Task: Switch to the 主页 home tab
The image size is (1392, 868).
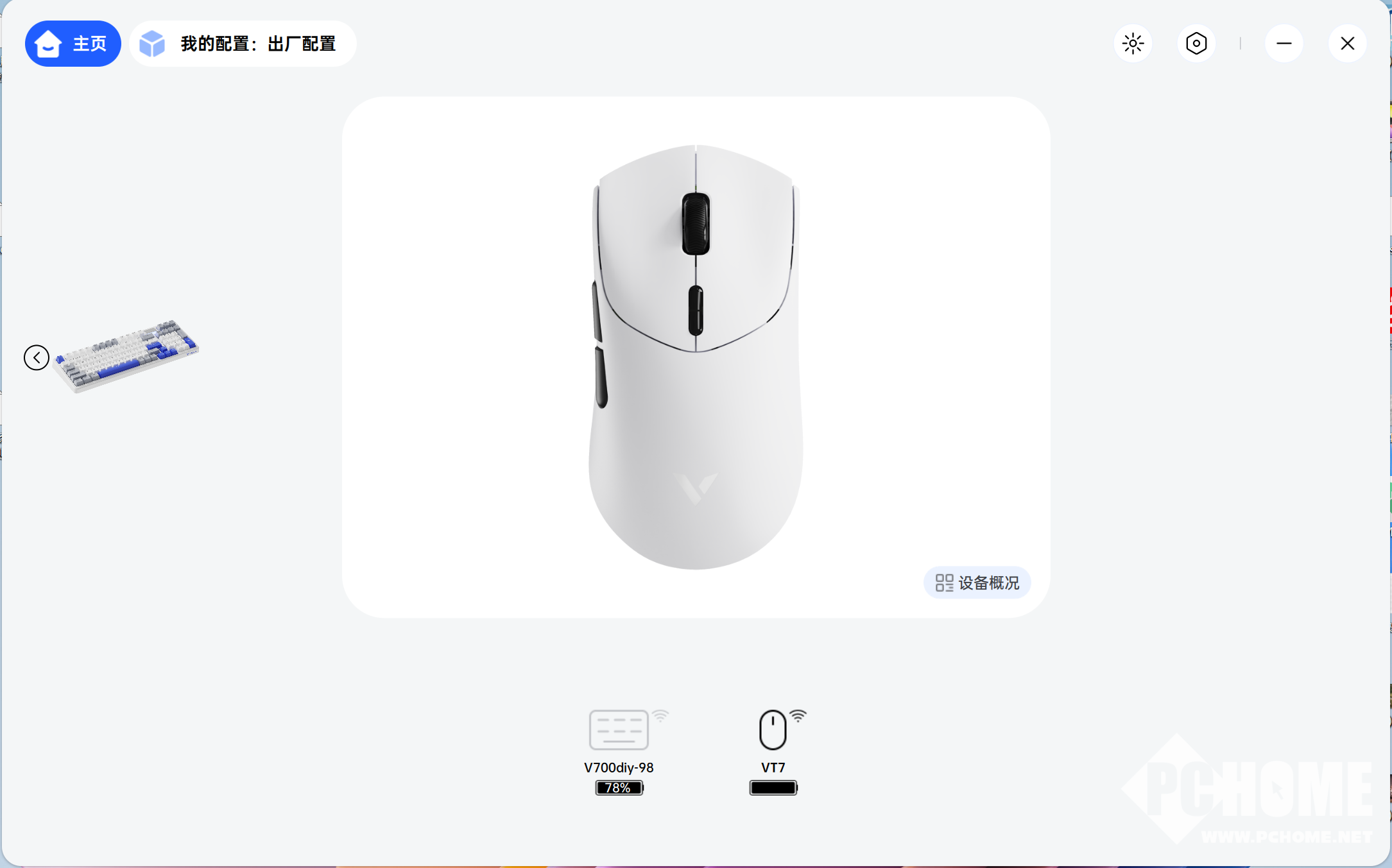Action: click(73, 44)
